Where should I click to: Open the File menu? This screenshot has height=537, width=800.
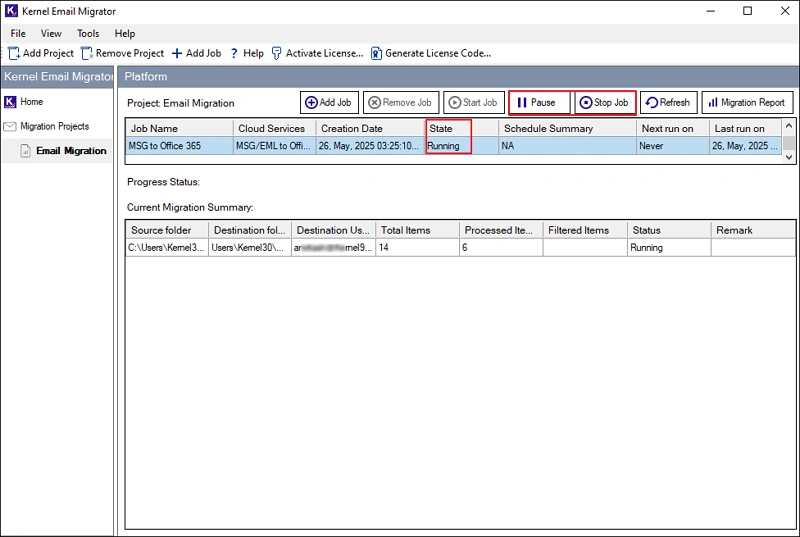click(x=18, y=33)
